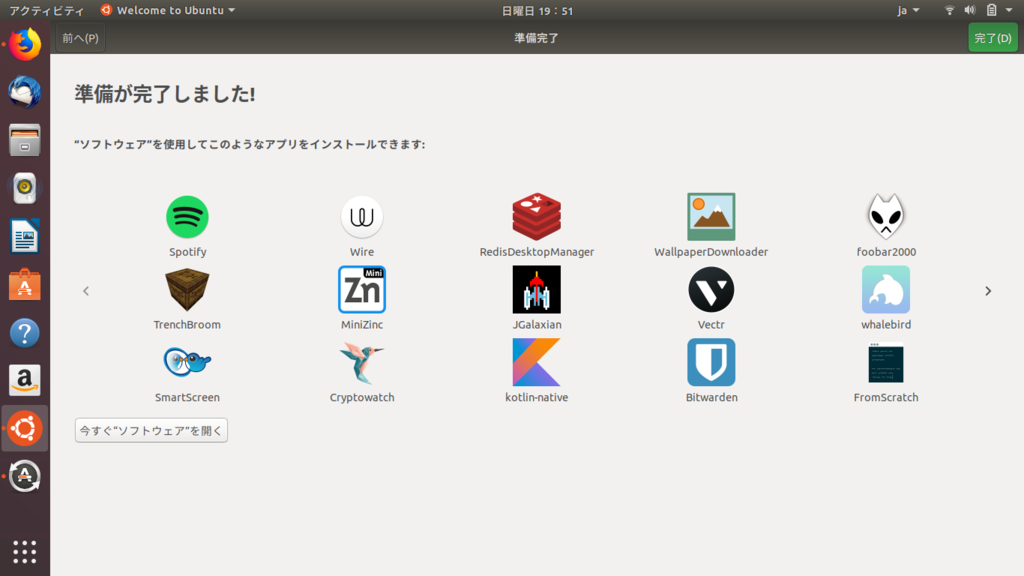The height and width of the screenshot is (576, 1024).
Task: Click the 準備が完了しました! heading
Action: pos(165,94)
